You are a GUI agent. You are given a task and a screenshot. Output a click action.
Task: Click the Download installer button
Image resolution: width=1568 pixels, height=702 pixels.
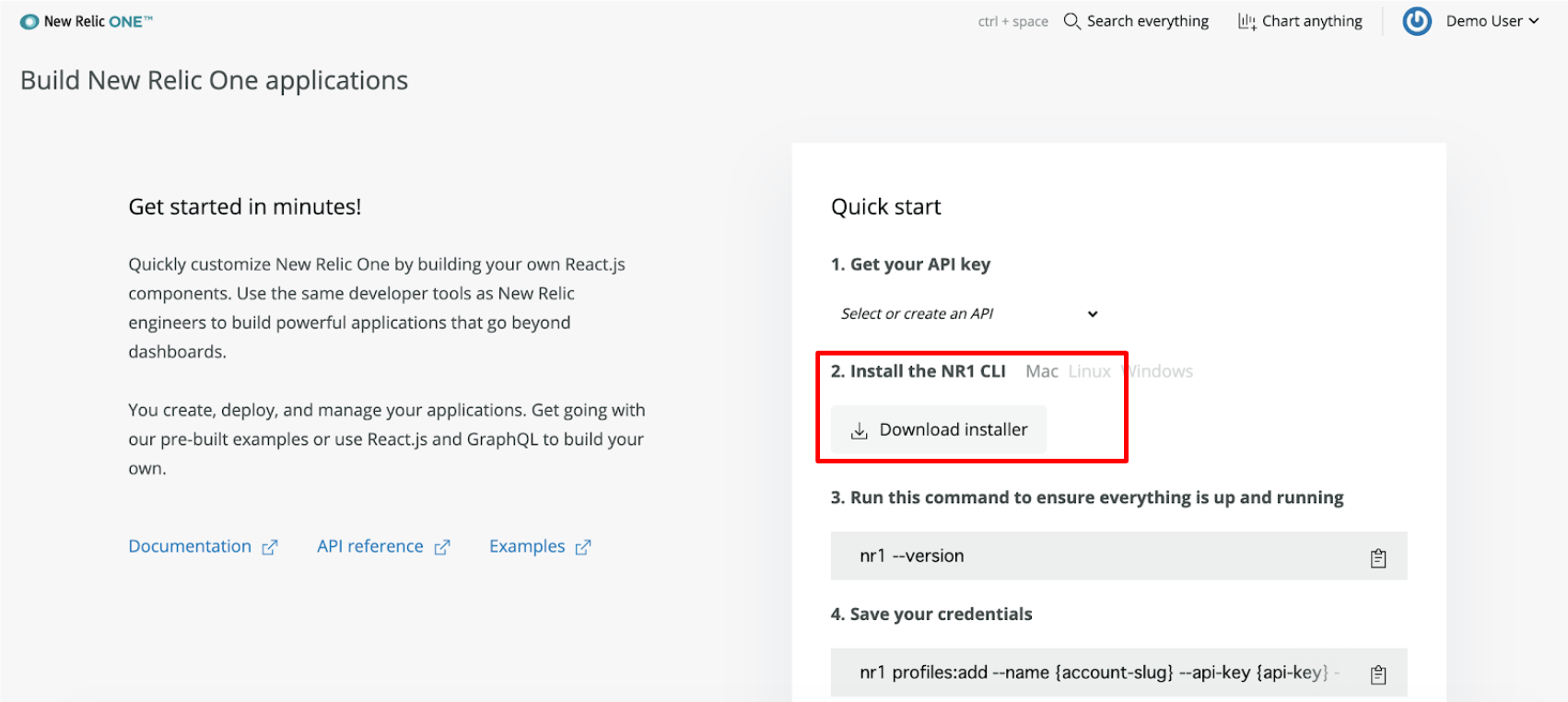point(939,429)
